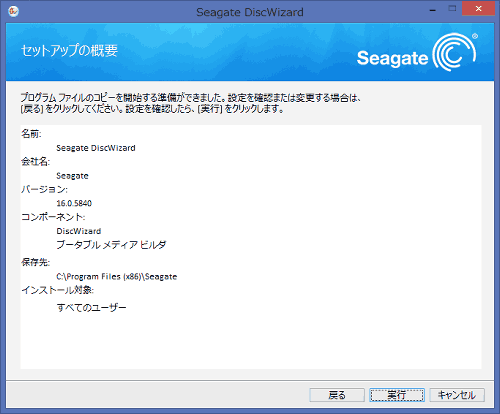Screen dimensions: 500x414
Task: Click the company name value 'Seagate'
Action: 72,176
